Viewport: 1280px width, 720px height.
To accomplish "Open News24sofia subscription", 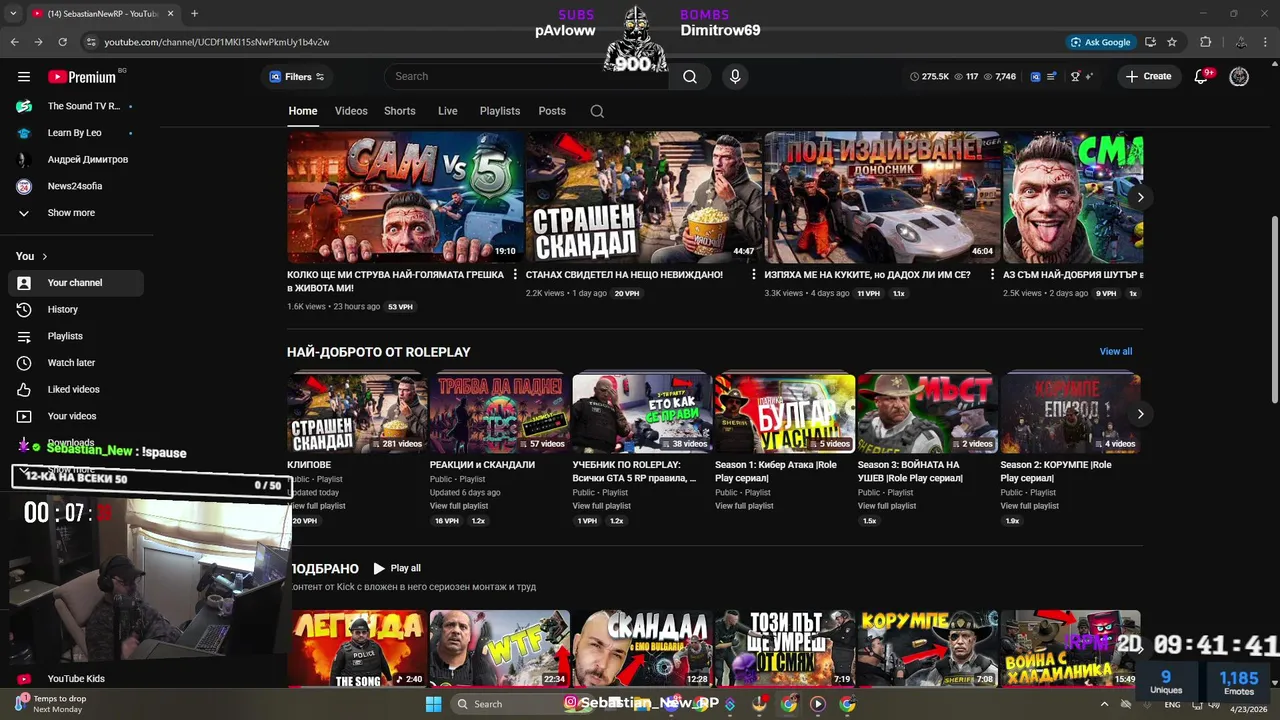I will [75, 186].
